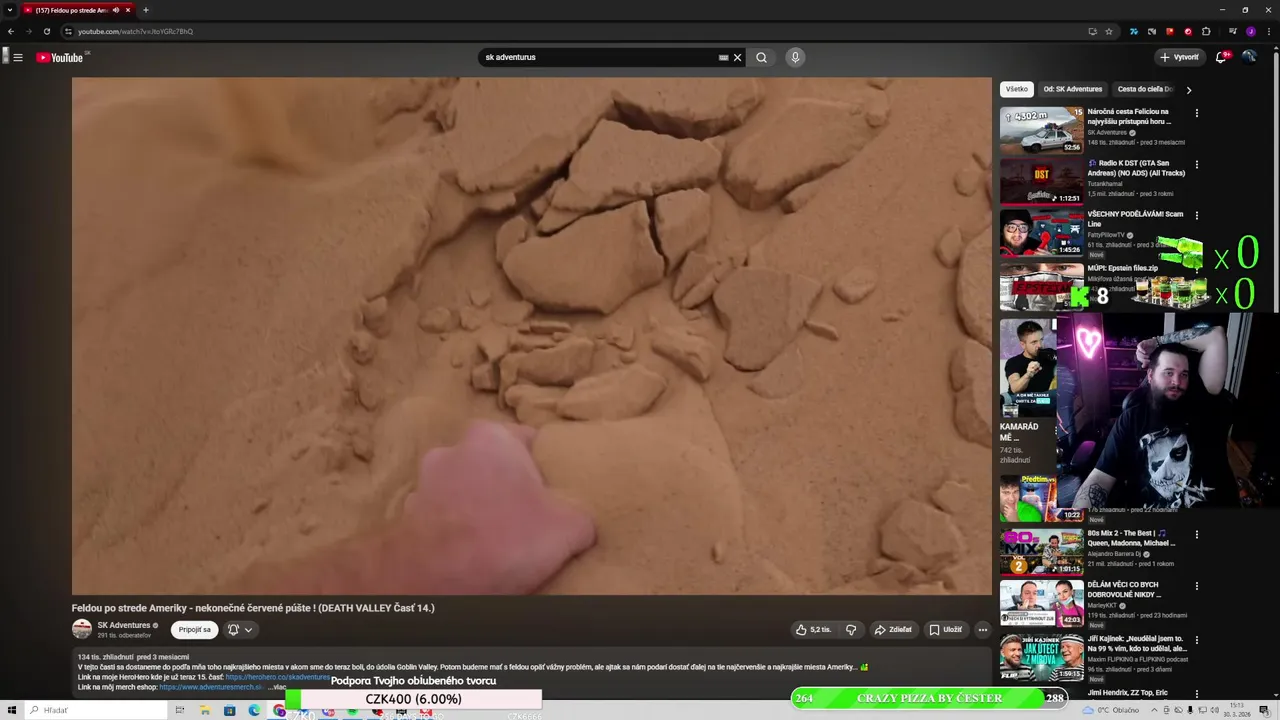
Task: Go back in the browser
Action: (11, 31)
